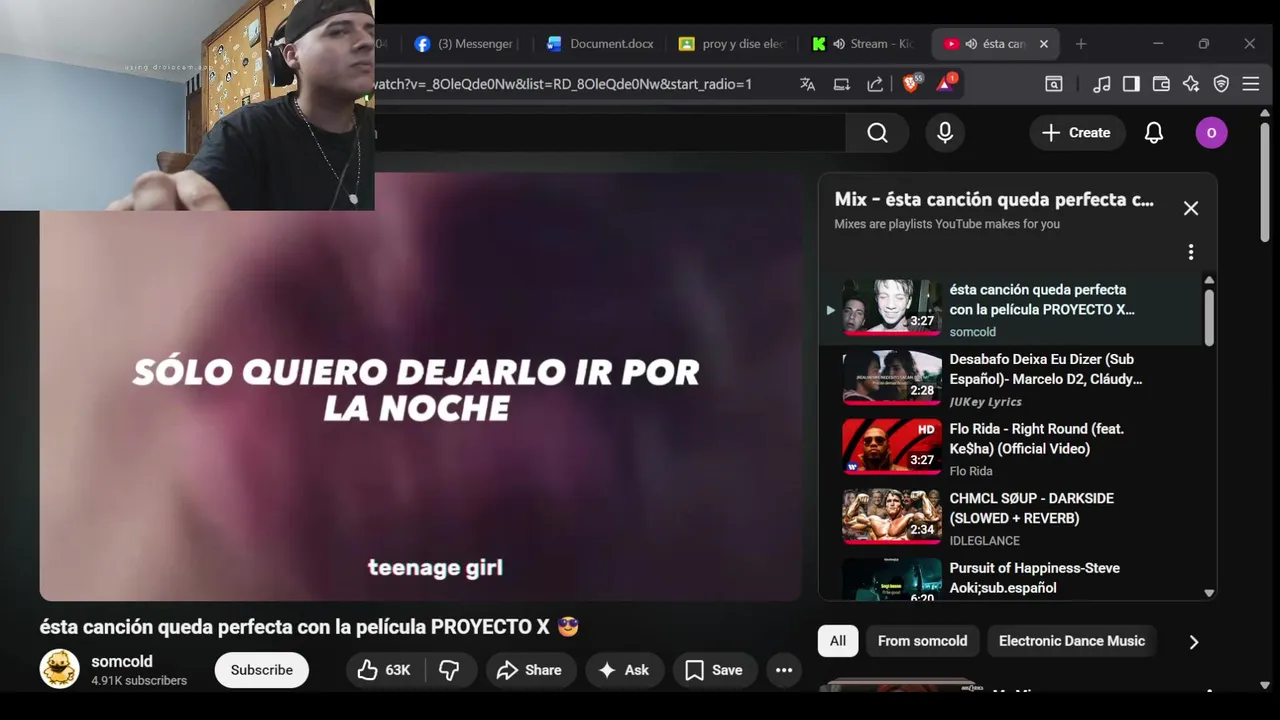1280x720 pixels.
Task: Open Brave Shields lion icon
Action: [911, 84]
